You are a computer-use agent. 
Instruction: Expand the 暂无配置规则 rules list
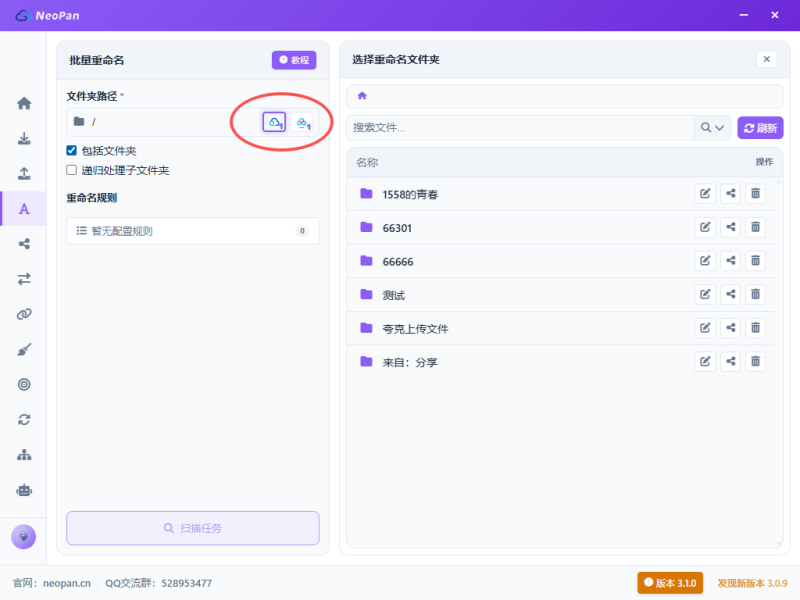193,231
